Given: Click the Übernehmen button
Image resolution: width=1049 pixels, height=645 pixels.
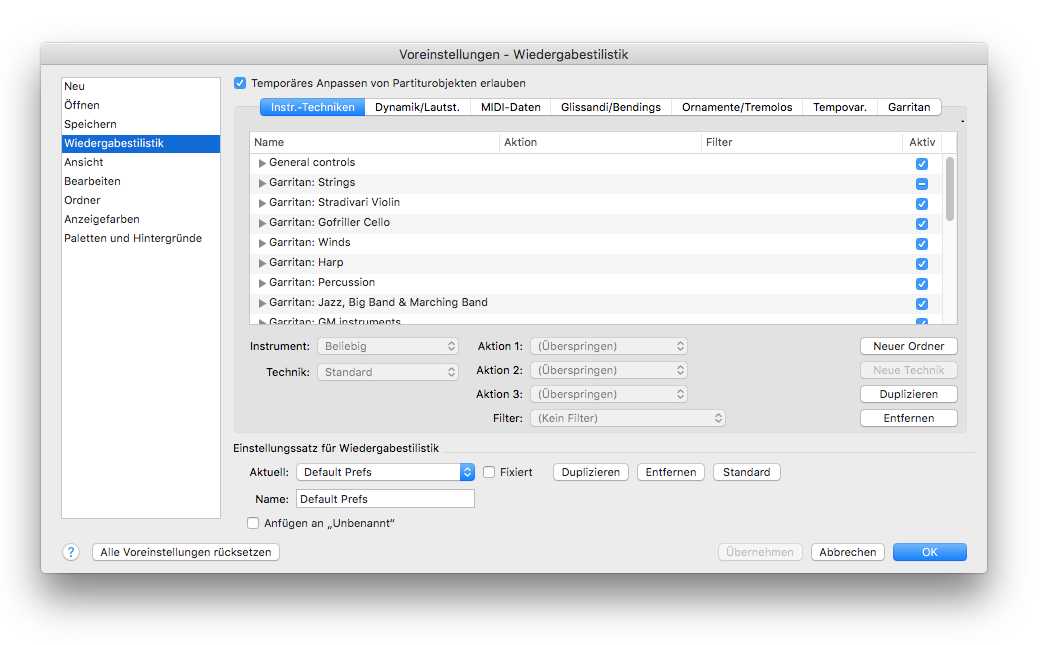Looking at the screenshot, I should point(760,552).
